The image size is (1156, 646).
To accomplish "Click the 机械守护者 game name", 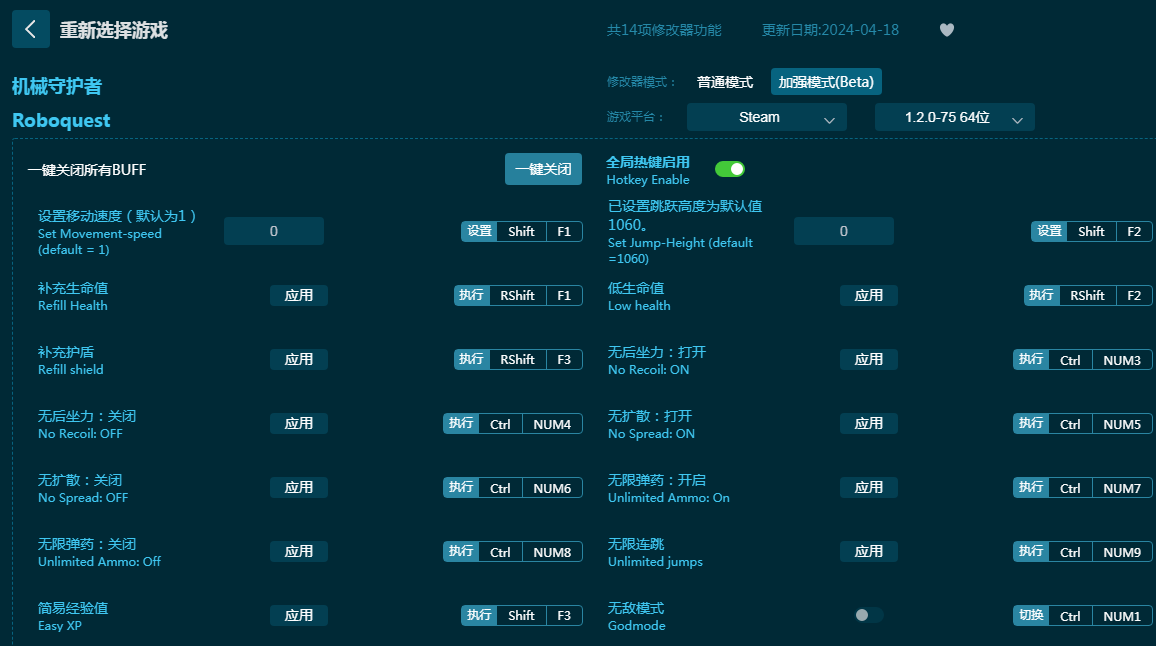I will coord(57,86).
